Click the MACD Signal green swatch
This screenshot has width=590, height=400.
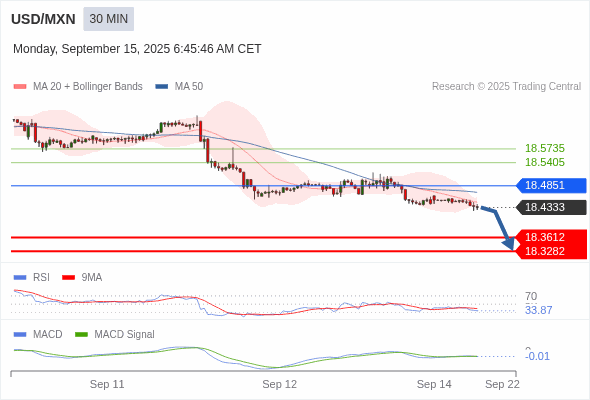81,334
